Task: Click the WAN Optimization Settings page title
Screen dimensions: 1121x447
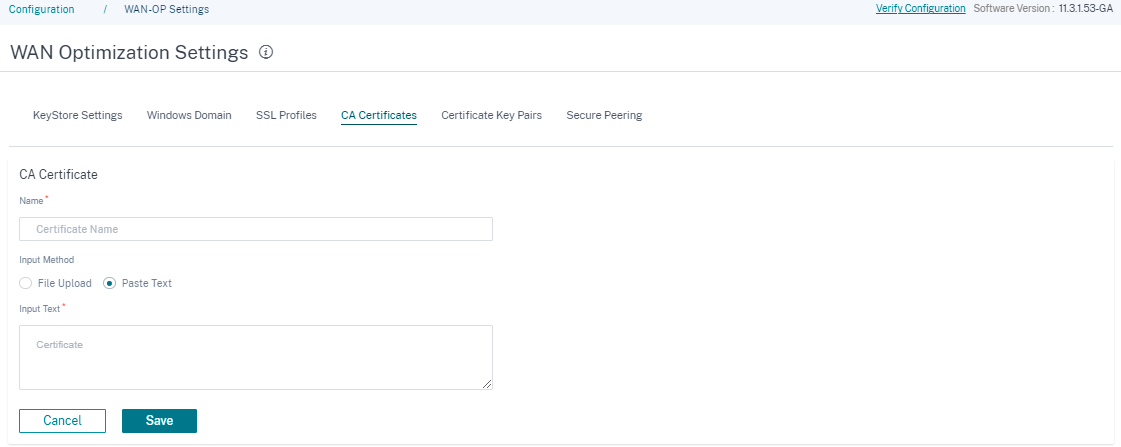Action: 129,52
